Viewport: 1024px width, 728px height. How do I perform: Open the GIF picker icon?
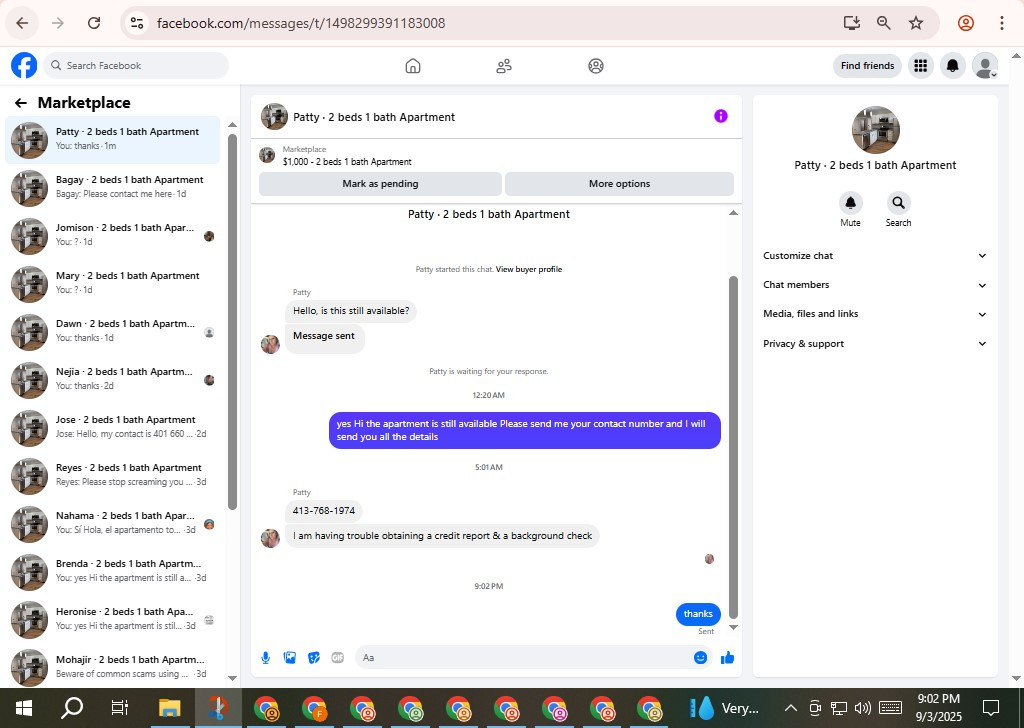click(x=338, y=657)
